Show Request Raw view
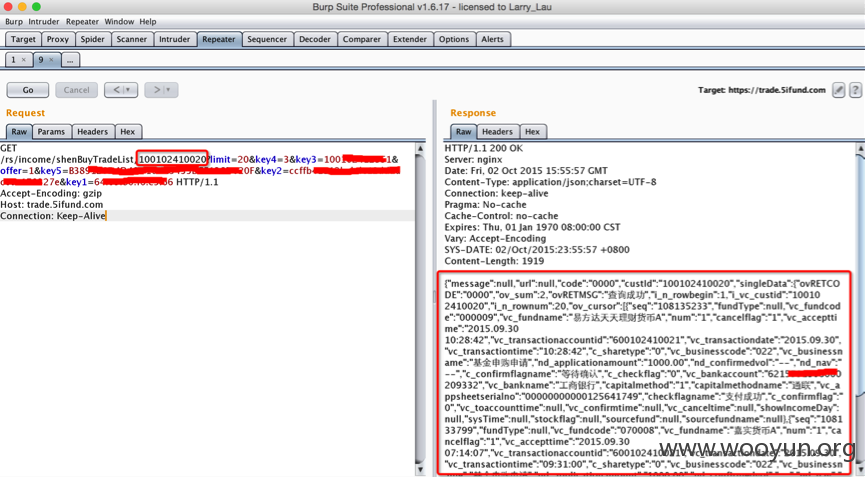 click(19, 132)
